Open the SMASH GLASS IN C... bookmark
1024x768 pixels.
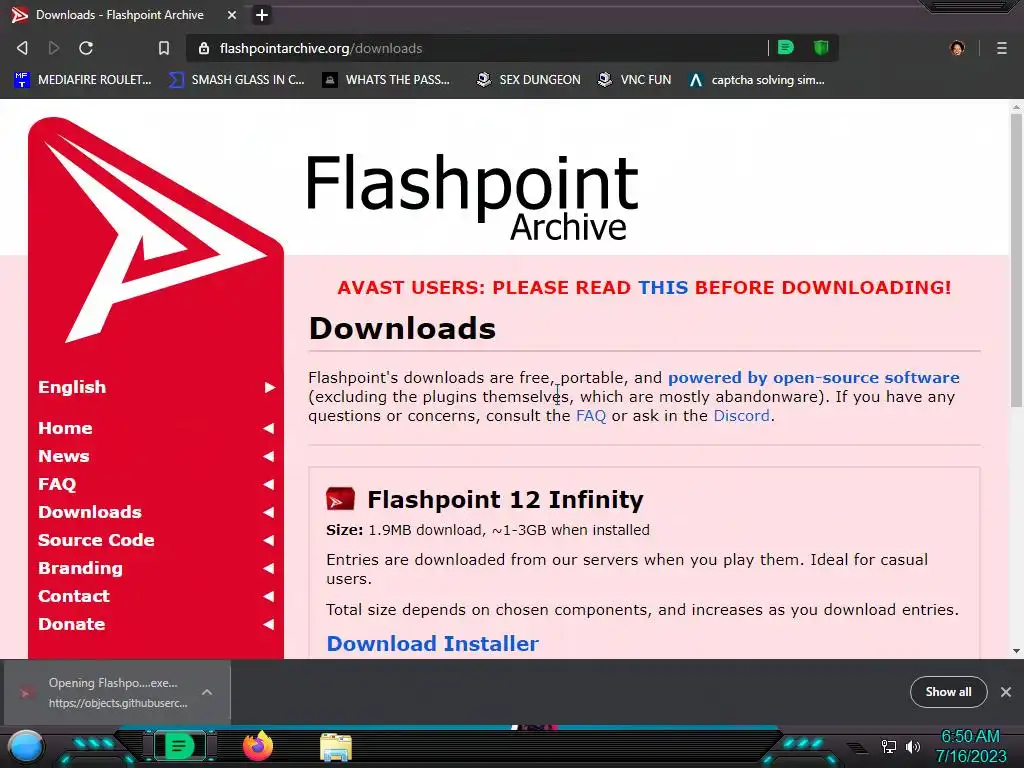(x=236, y=80)
